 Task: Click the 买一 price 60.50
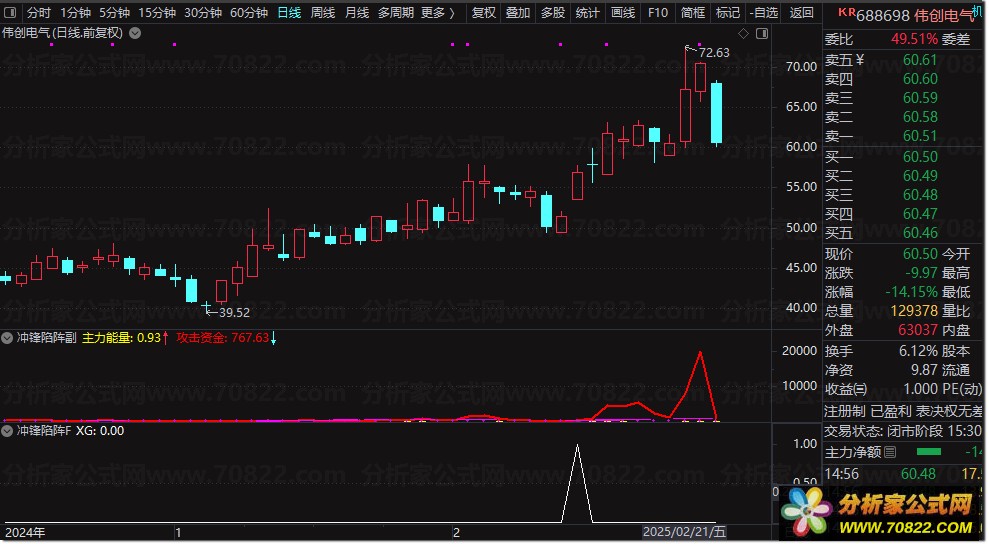920,157
